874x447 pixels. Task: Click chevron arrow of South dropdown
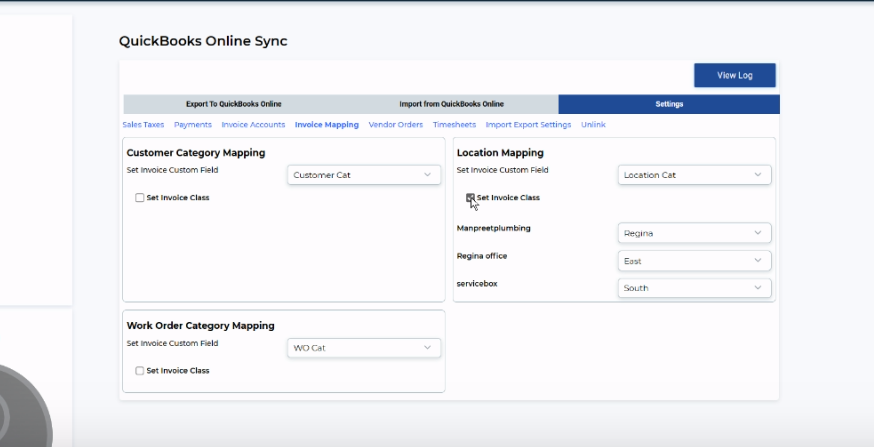pos(758,288)
